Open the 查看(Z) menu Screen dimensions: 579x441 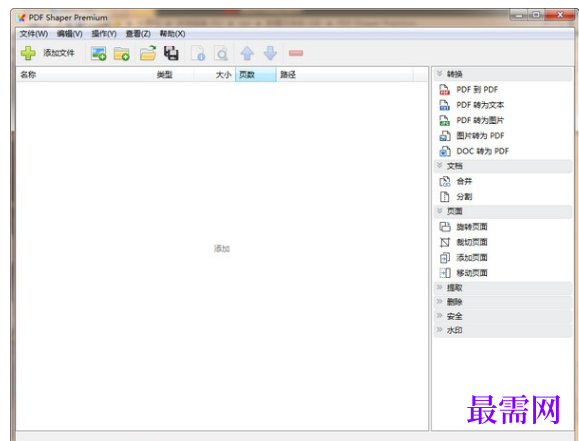coord(138,34)
